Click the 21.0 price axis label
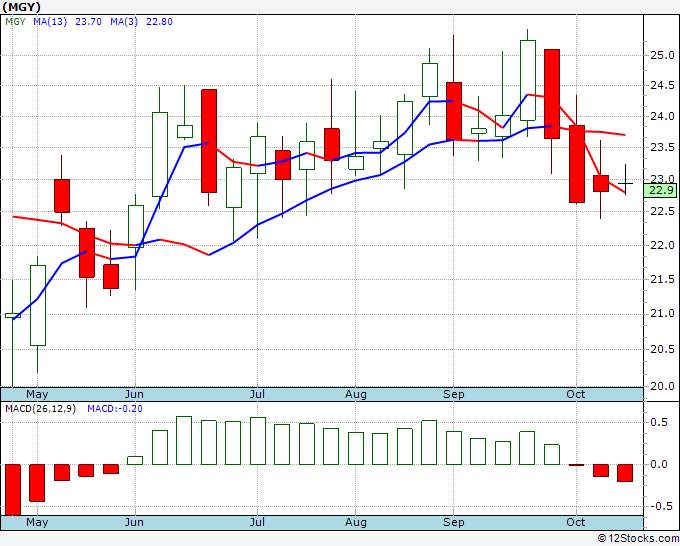Screen dimensions: 680x546 (x=662, y=314)
